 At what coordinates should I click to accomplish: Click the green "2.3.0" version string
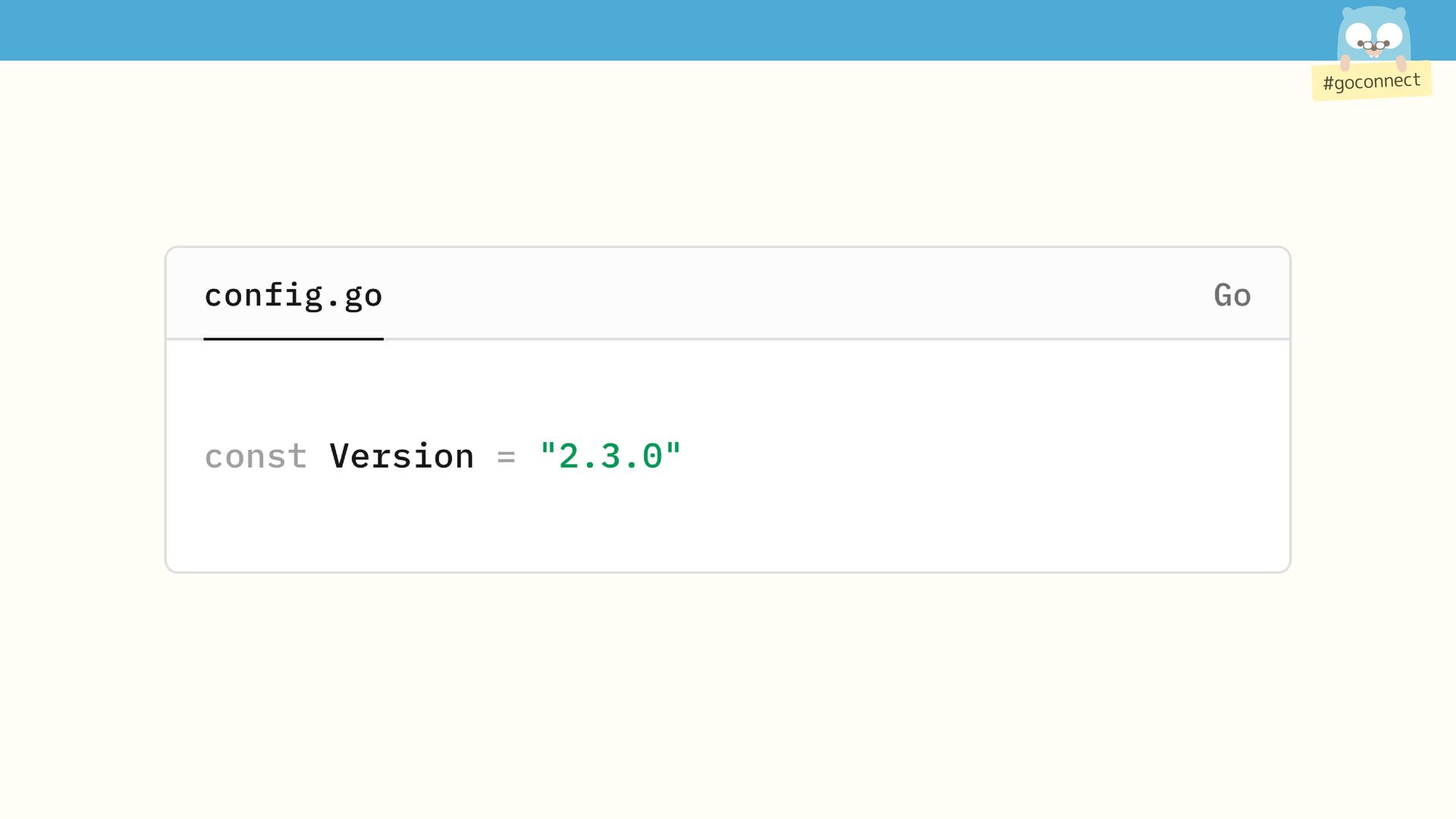[610, 456]
